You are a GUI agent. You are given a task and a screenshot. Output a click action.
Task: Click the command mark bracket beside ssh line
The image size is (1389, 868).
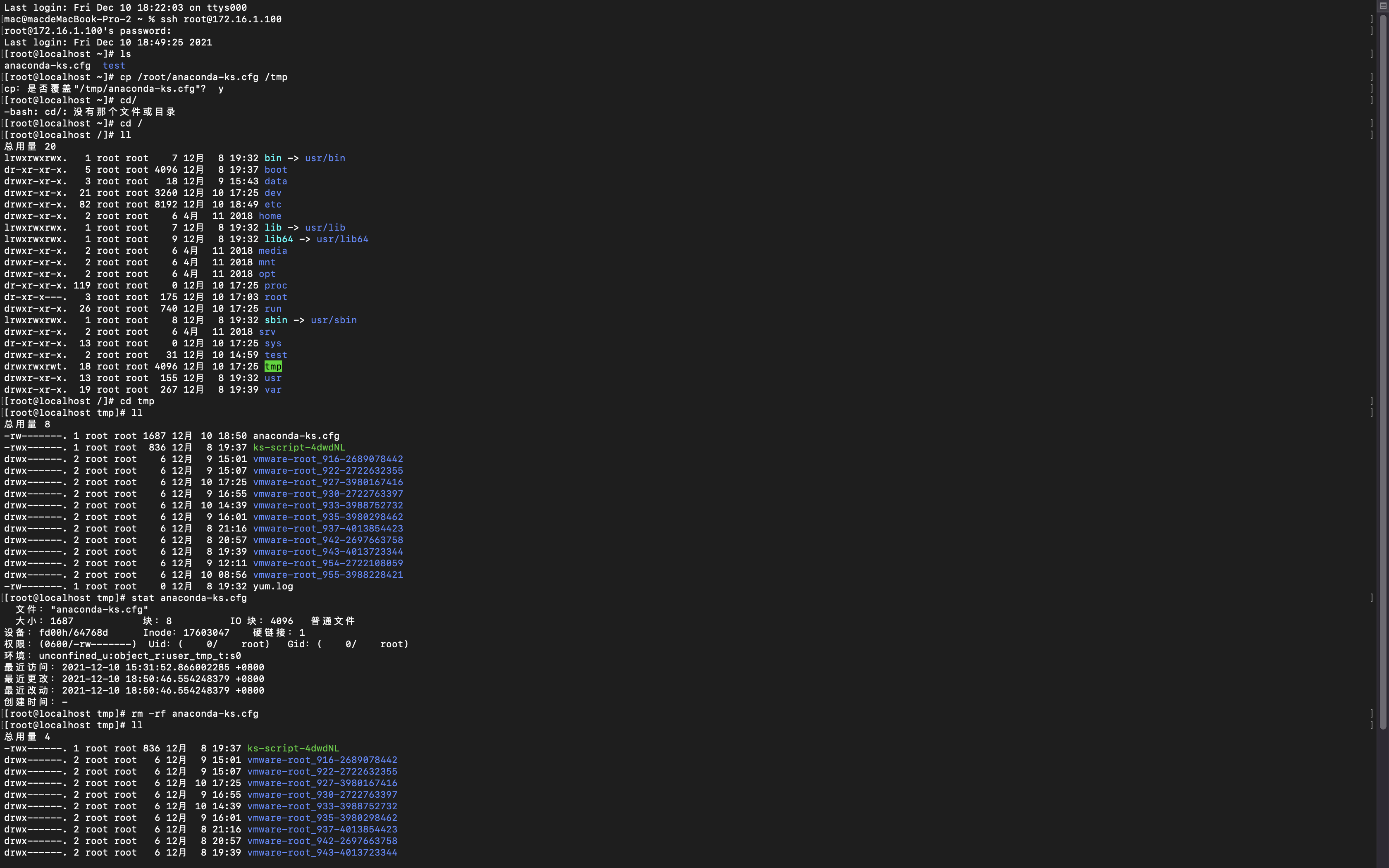tap(1372, 19)
